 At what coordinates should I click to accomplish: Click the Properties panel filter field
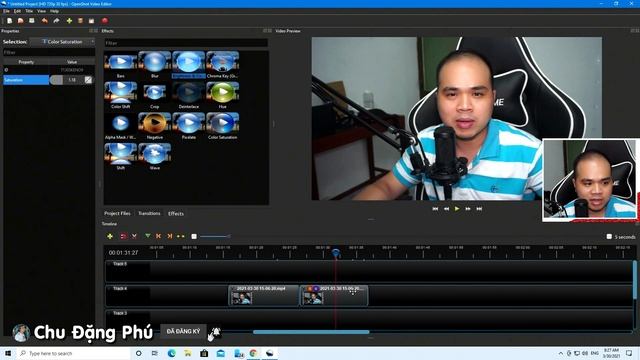[x=49, y=52]
